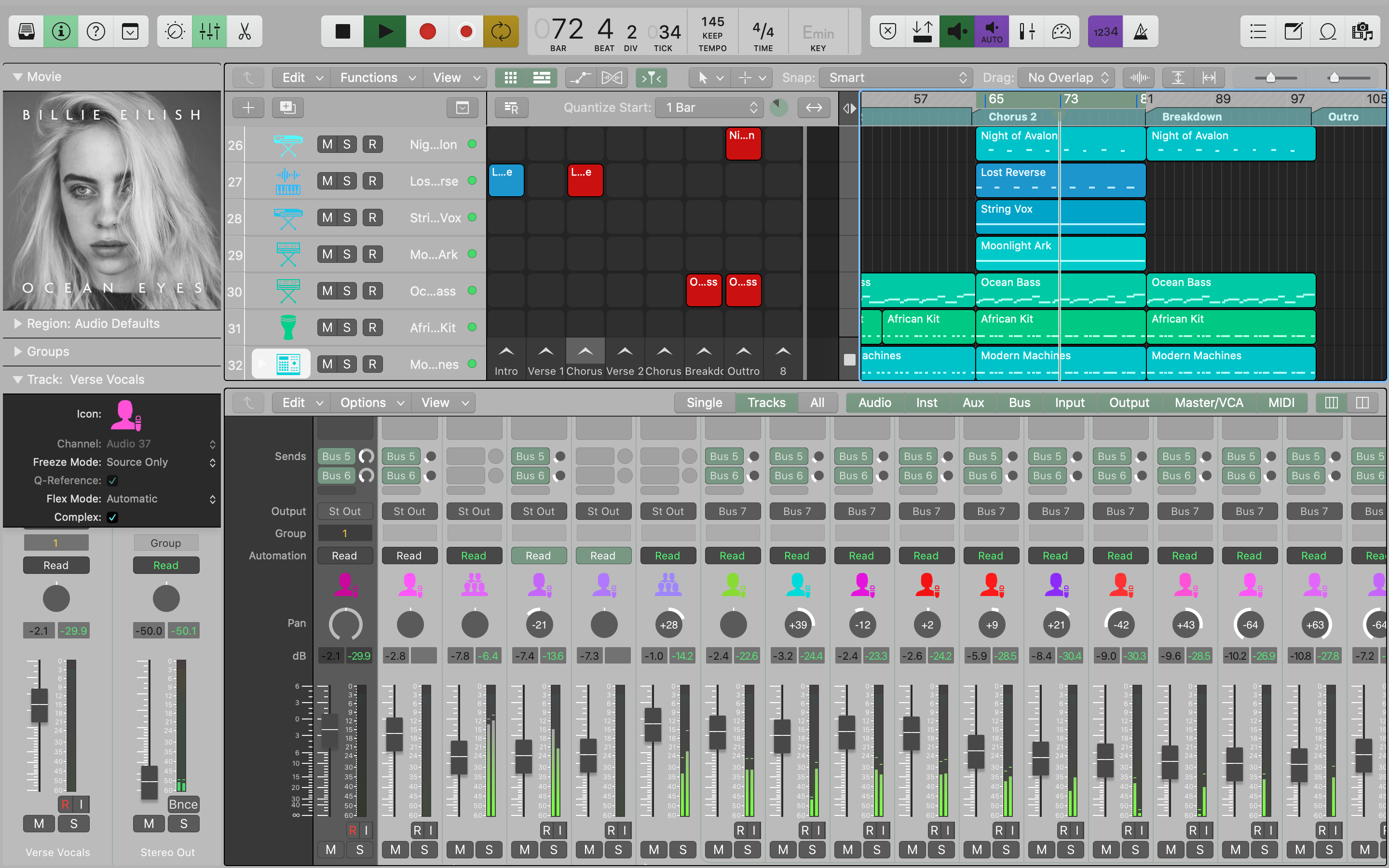Open the Library inbox button
Screen dimensions: 1389x868
27,31
